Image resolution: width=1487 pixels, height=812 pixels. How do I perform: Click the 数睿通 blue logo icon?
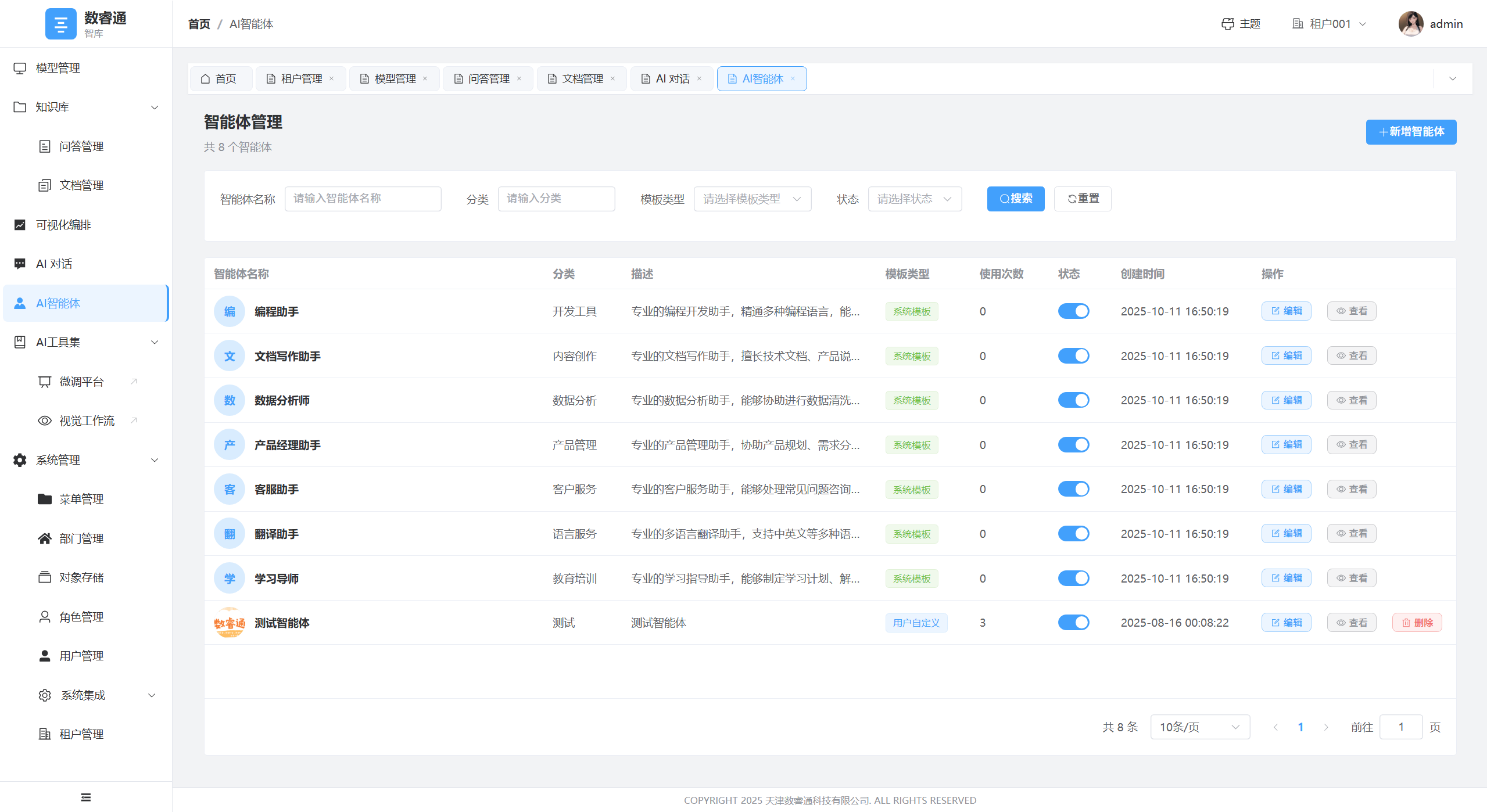[60, 24]
